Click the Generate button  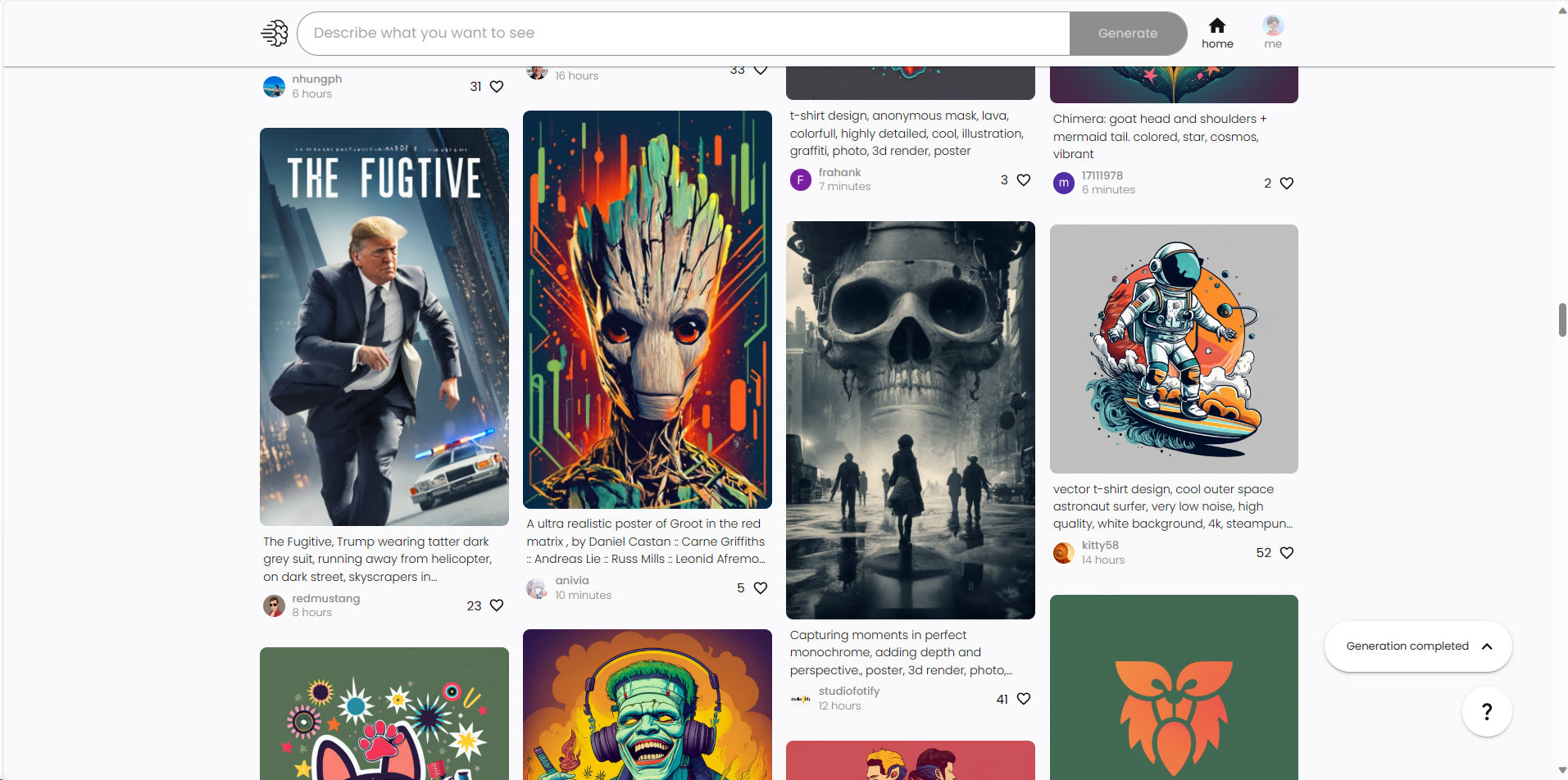tap(1128, 34)
